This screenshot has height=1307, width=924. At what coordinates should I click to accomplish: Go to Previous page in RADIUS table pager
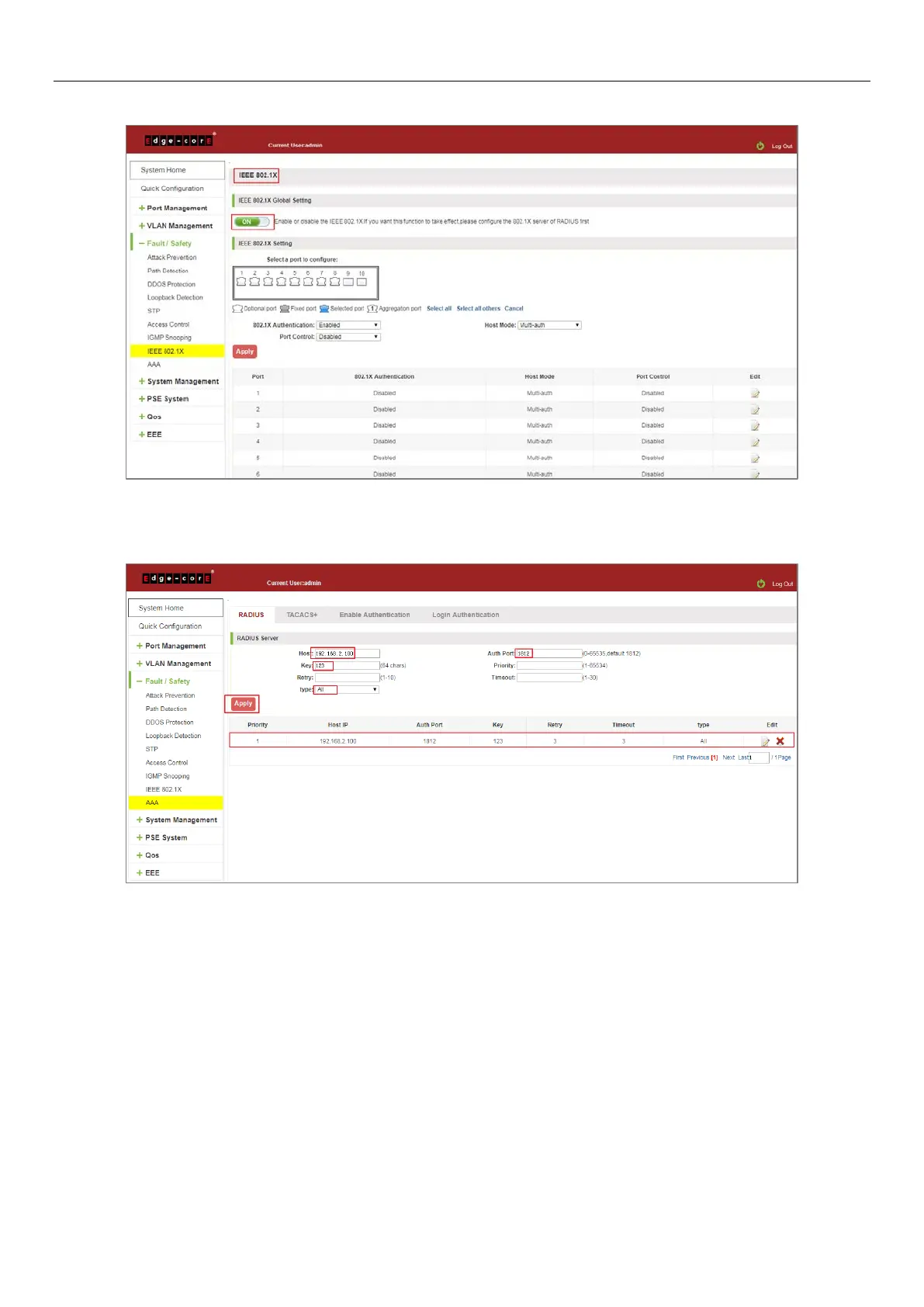pos(697,758)
